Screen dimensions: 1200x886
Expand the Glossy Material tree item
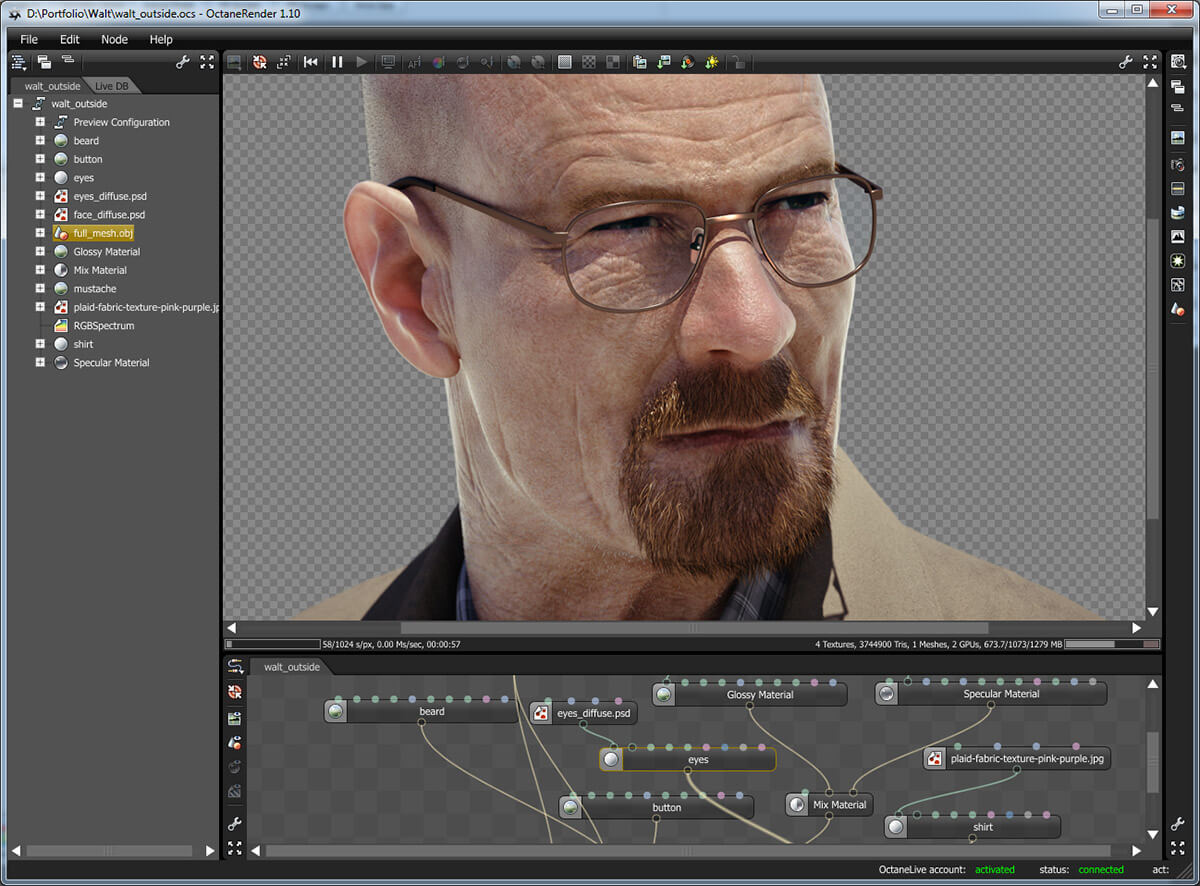(40, 252)
